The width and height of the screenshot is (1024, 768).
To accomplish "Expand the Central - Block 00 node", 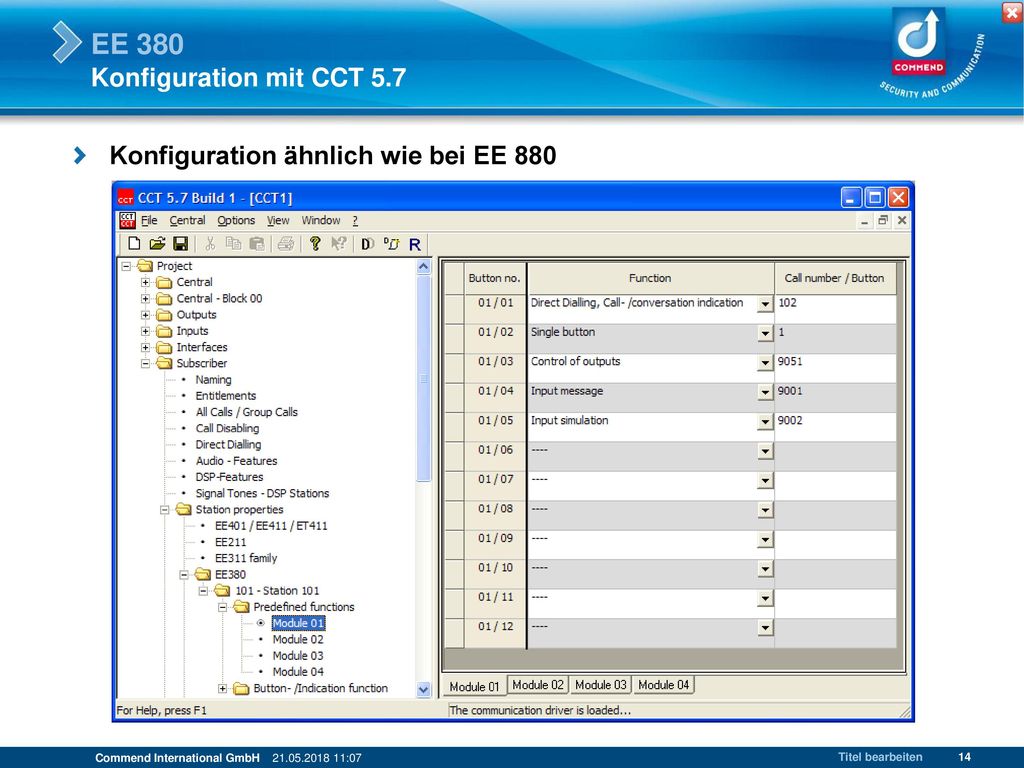I will tap(146, 298).
